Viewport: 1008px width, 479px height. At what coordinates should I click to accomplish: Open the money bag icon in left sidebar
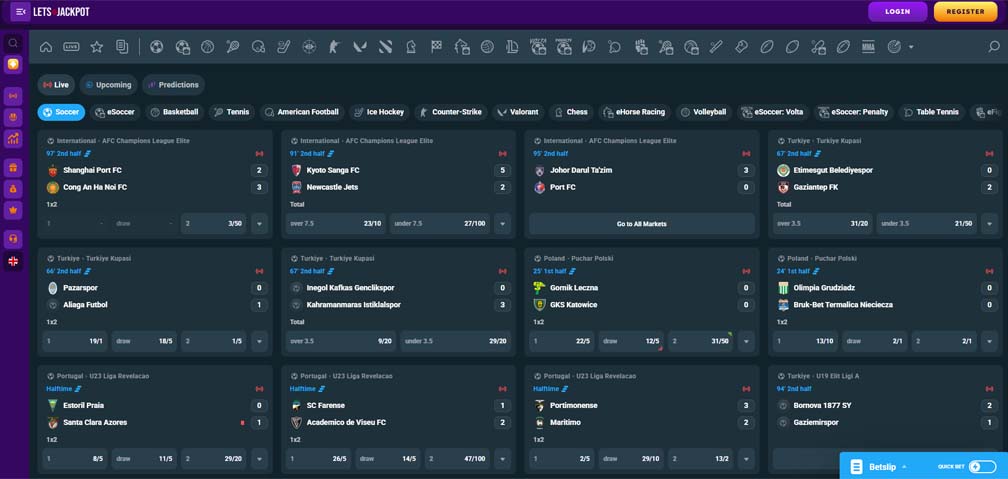tap(14, 188)
